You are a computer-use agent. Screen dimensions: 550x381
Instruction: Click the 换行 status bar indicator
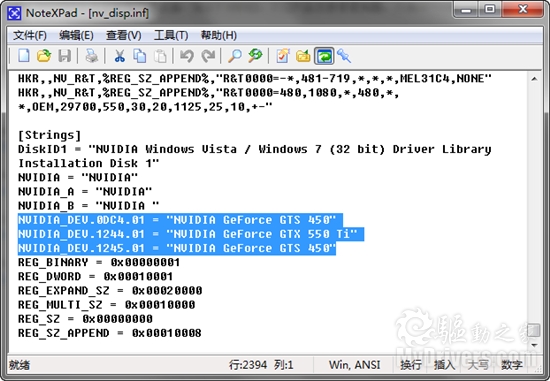pyautogui.click(x=410, y=365)
